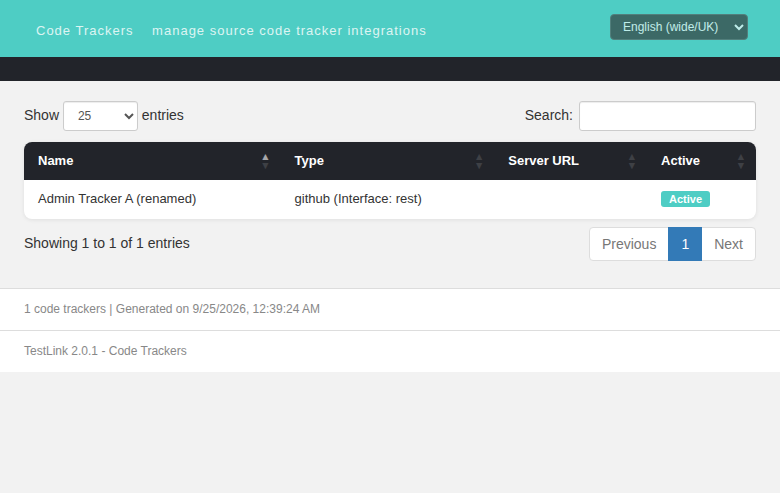780x493 pixels.
Task: Click 'manage source code tracker integrations' subtitle
Action: point(289,31)
